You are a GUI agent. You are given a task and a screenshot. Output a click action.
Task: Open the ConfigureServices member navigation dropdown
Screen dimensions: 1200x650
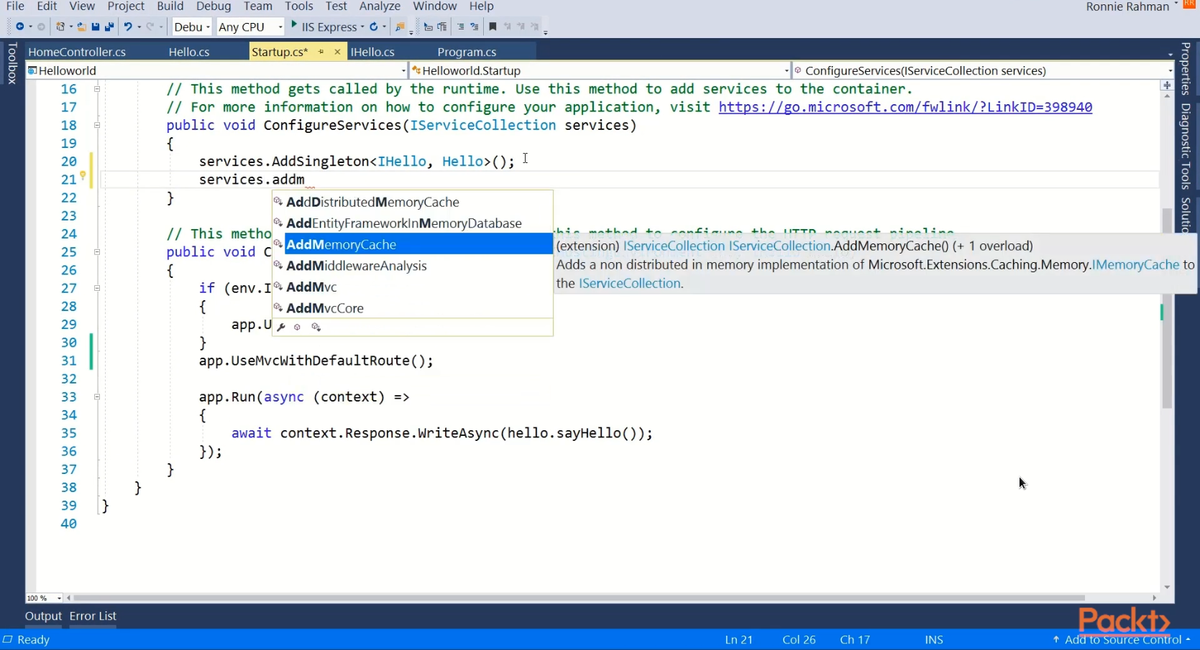(983, 71)
